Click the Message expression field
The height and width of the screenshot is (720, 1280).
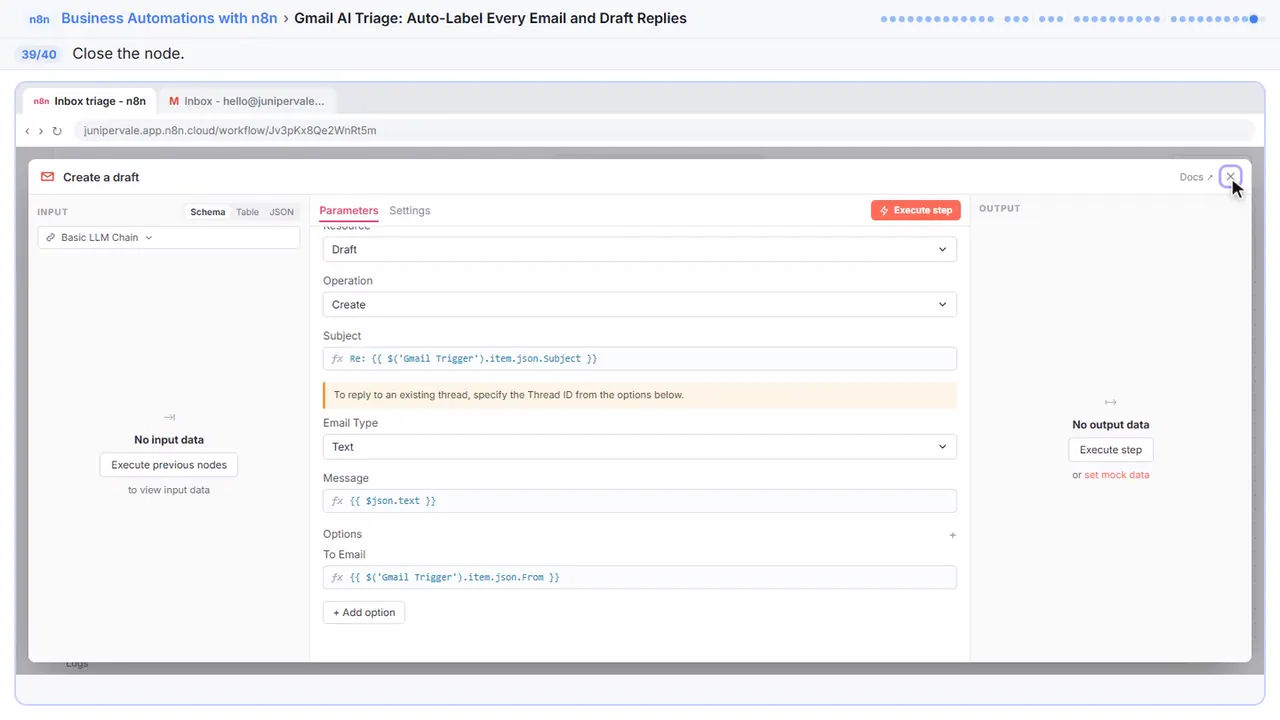coord(640,500)
